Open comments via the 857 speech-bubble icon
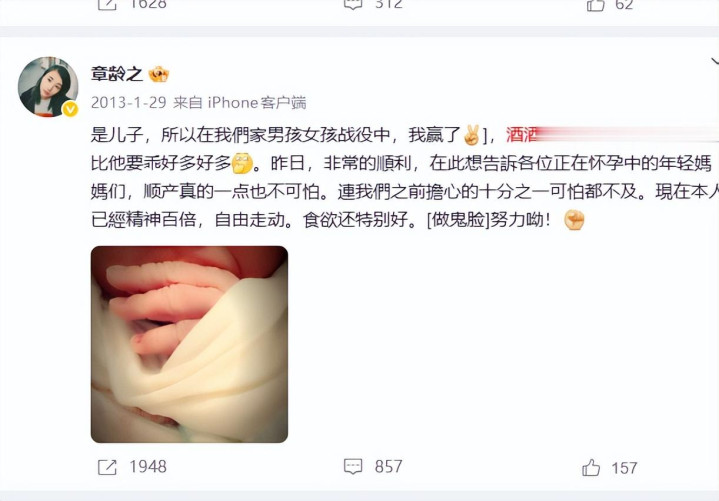 pyautogui.click(x=353, y=467)
